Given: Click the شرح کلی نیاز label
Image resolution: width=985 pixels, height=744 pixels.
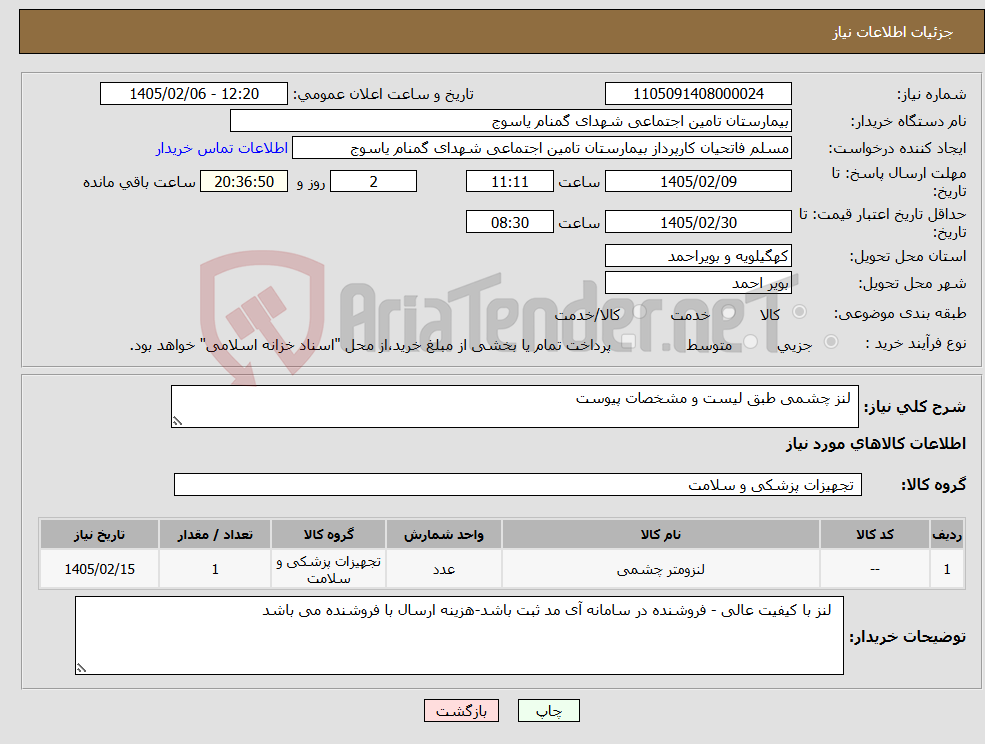Looking at the screenshot, I should click(915, 407).
